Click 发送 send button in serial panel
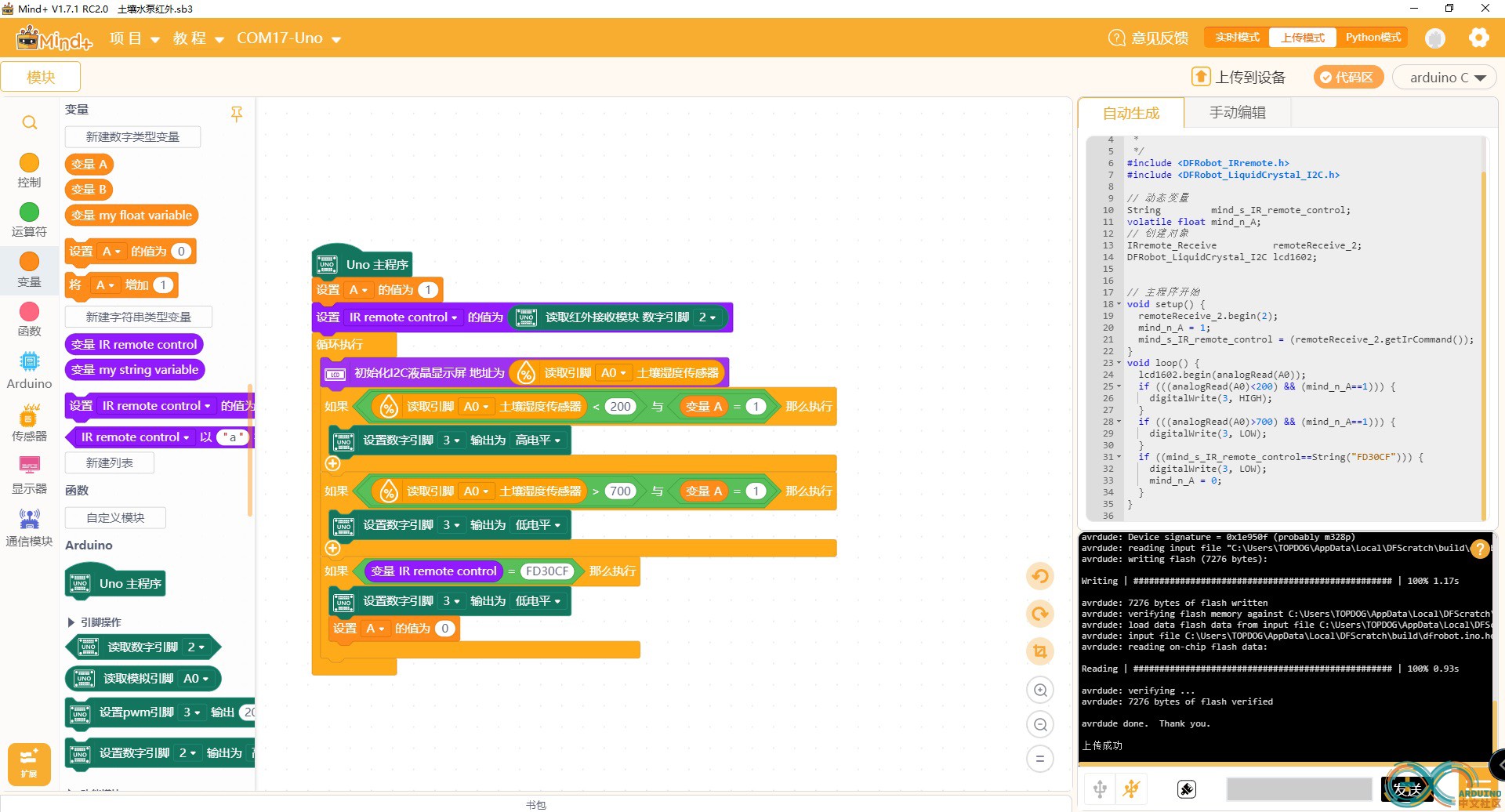This screenshot has height=812, width=1505. click(x=1407, y=789)
